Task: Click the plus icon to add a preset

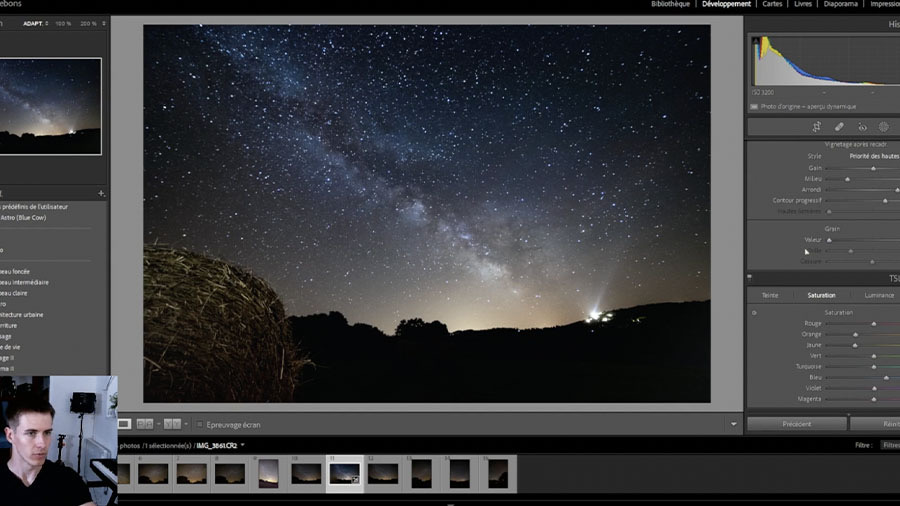Action: [101, 193]
